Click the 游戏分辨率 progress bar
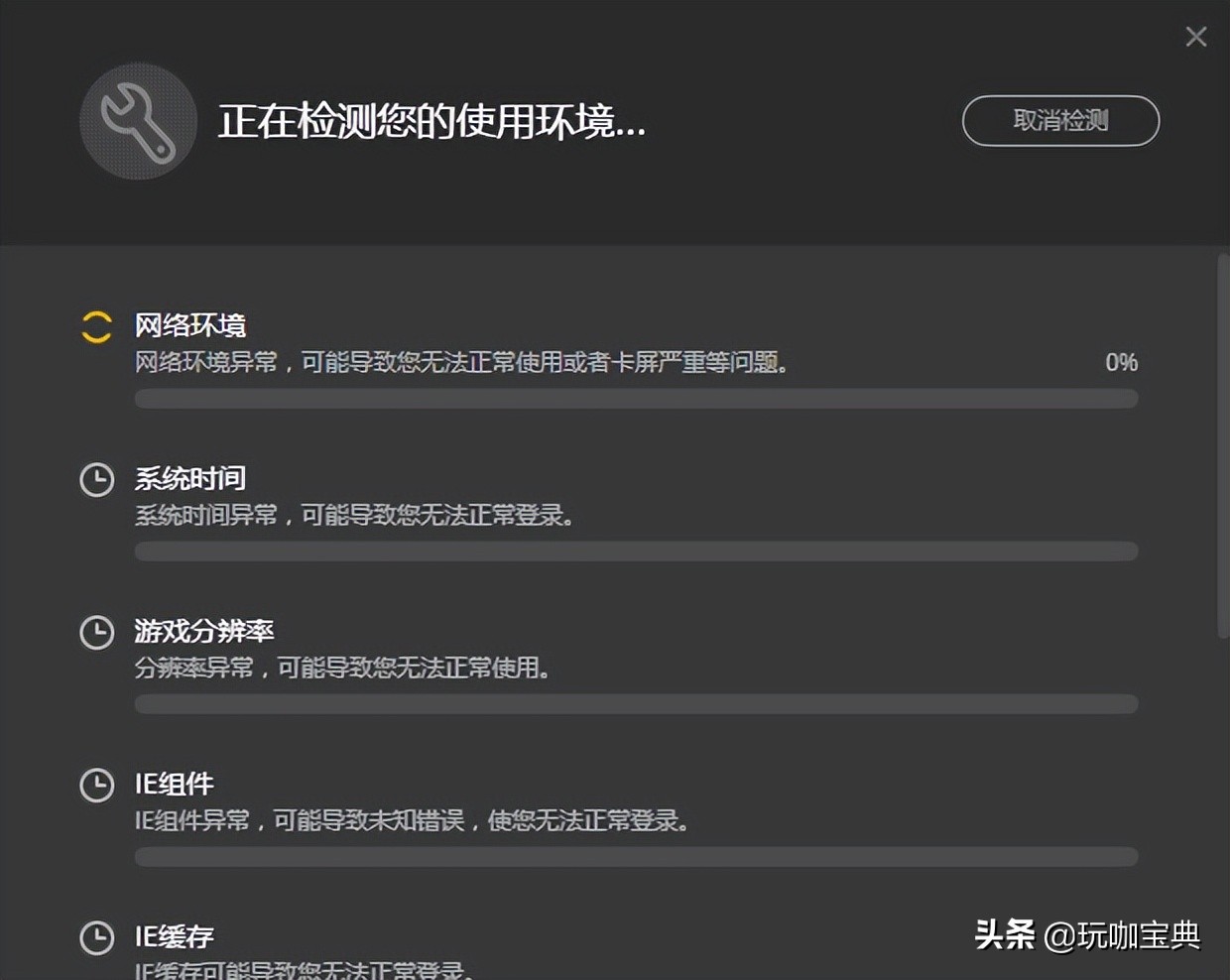The image size is (1230, 980). [x=636, y=704]
